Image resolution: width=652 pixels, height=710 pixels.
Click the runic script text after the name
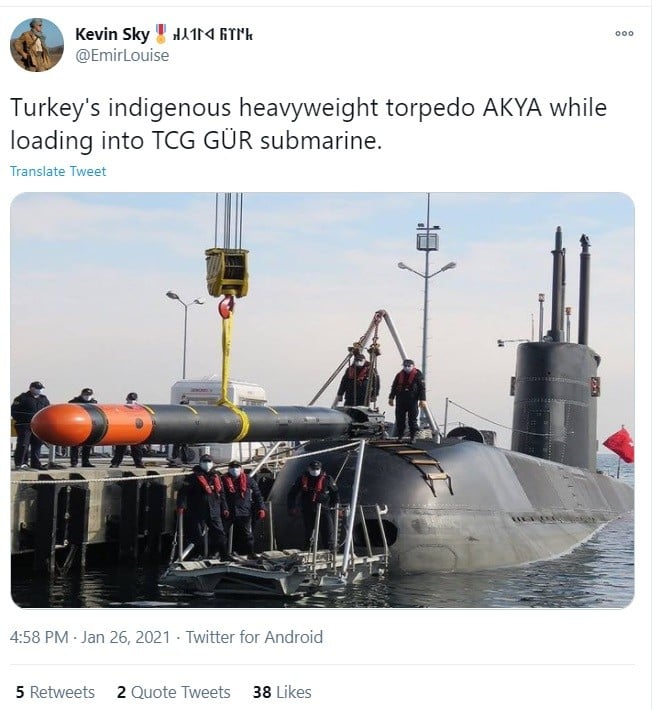click(x=213, y=34)
